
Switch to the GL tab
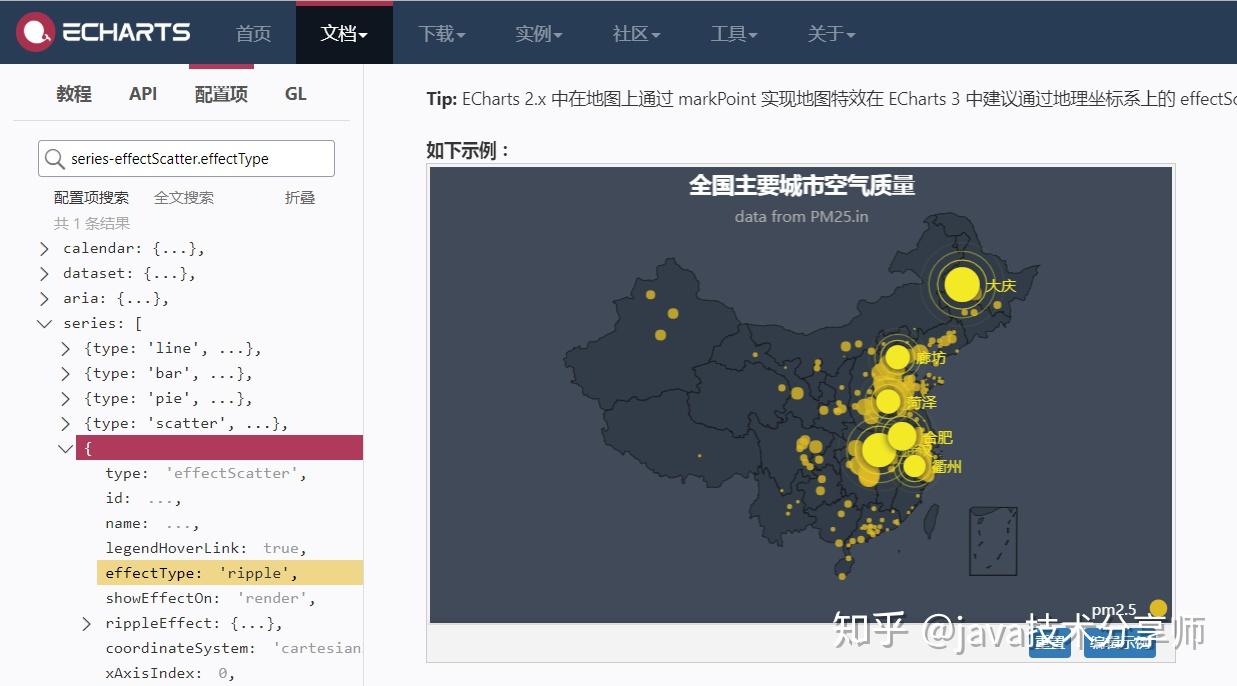coord(295,93)
